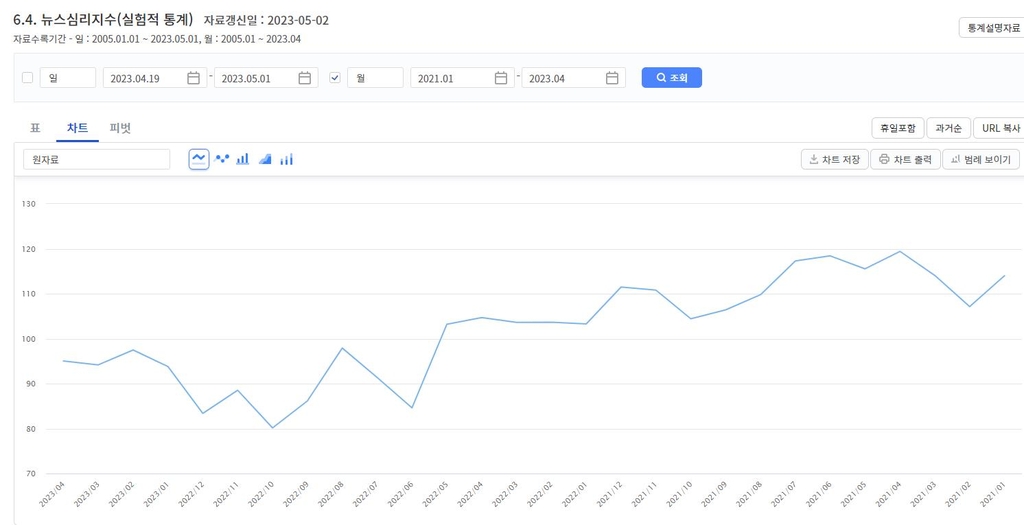The height and width of the screenshot is (525, 1024).
Task: Choose the bar chart type icon
Action: point(243,159)
